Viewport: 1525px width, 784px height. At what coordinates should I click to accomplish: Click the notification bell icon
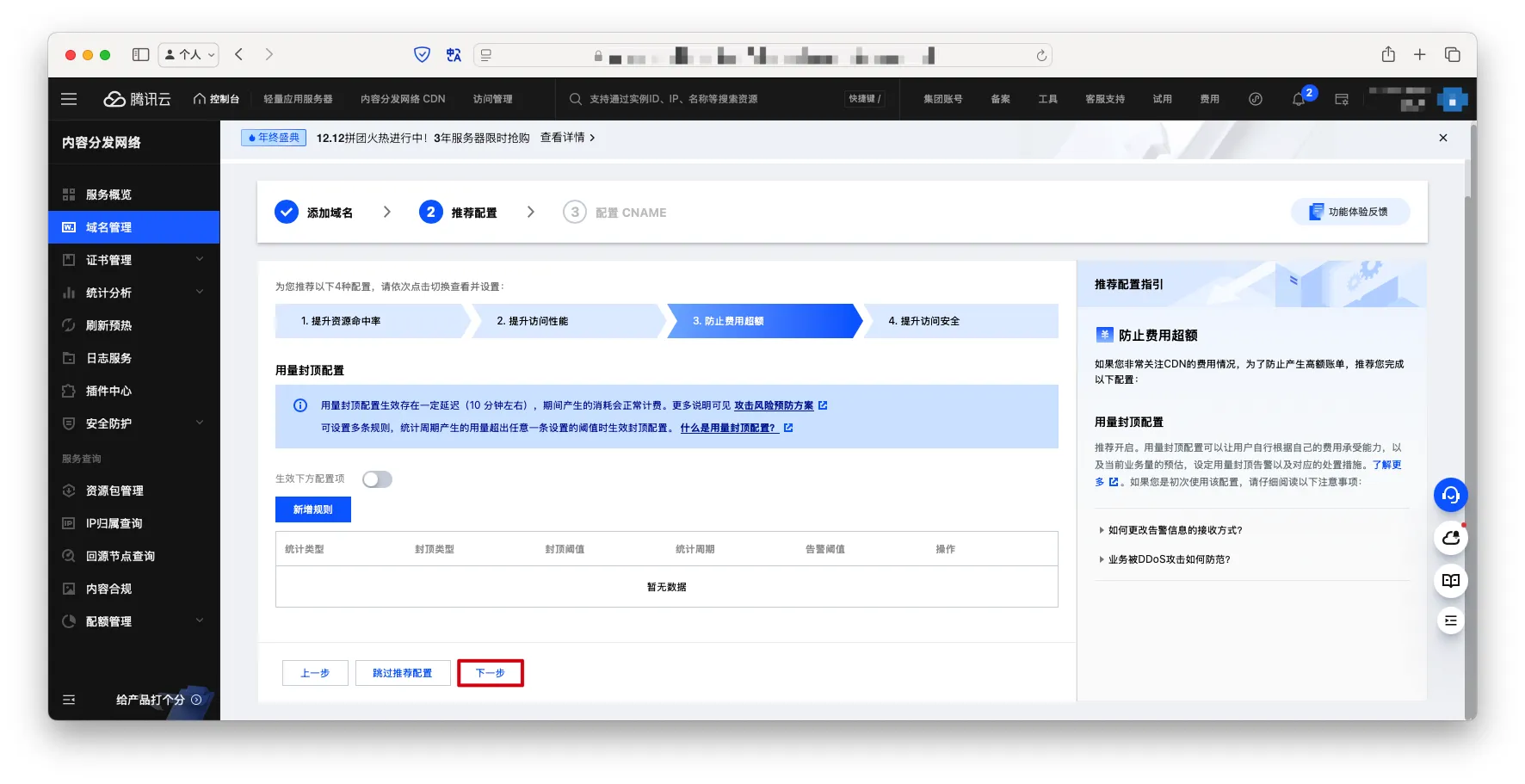(x=1299, y=100)
